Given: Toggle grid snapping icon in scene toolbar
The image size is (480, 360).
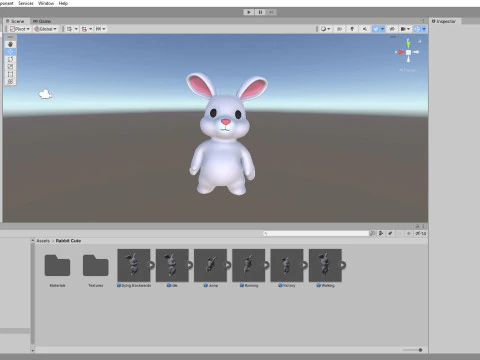Looking at the screenshot, I should [x=84, y=29].
